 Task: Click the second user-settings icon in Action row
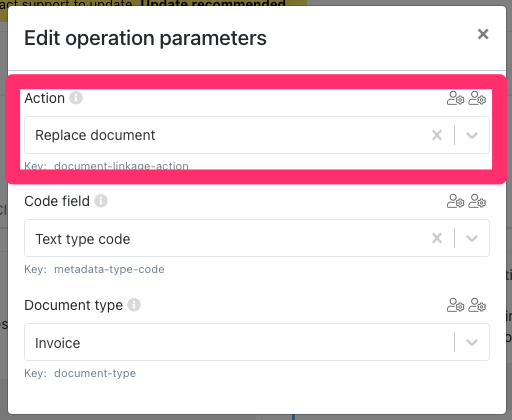(477, 98)
